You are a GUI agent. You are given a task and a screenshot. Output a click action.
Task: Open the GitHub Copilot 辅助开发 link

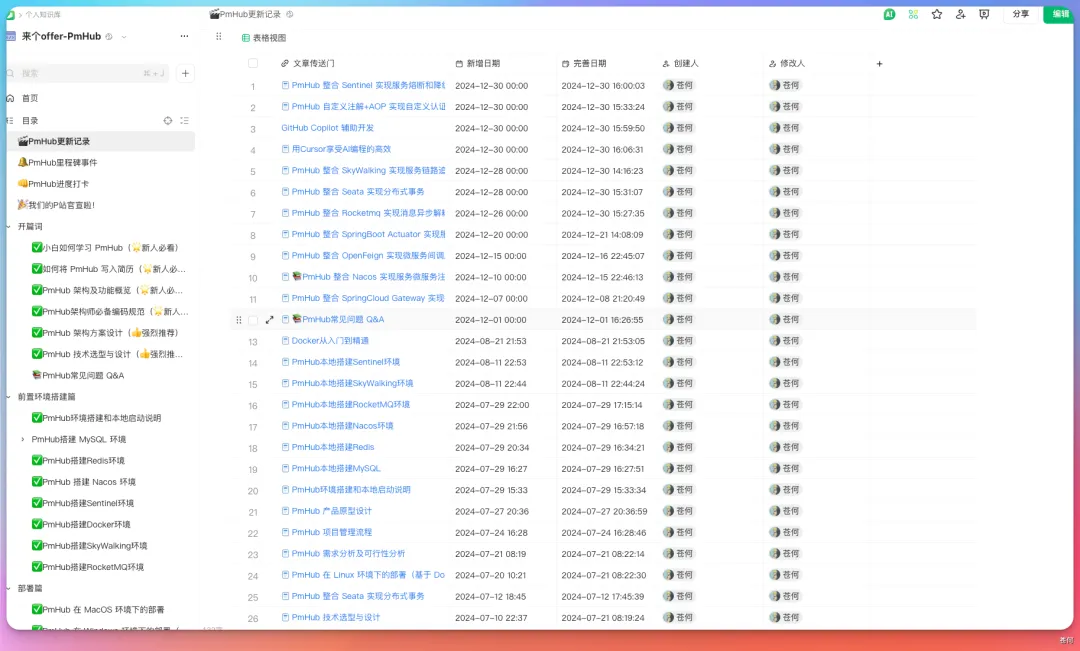[x=327, y=128]
